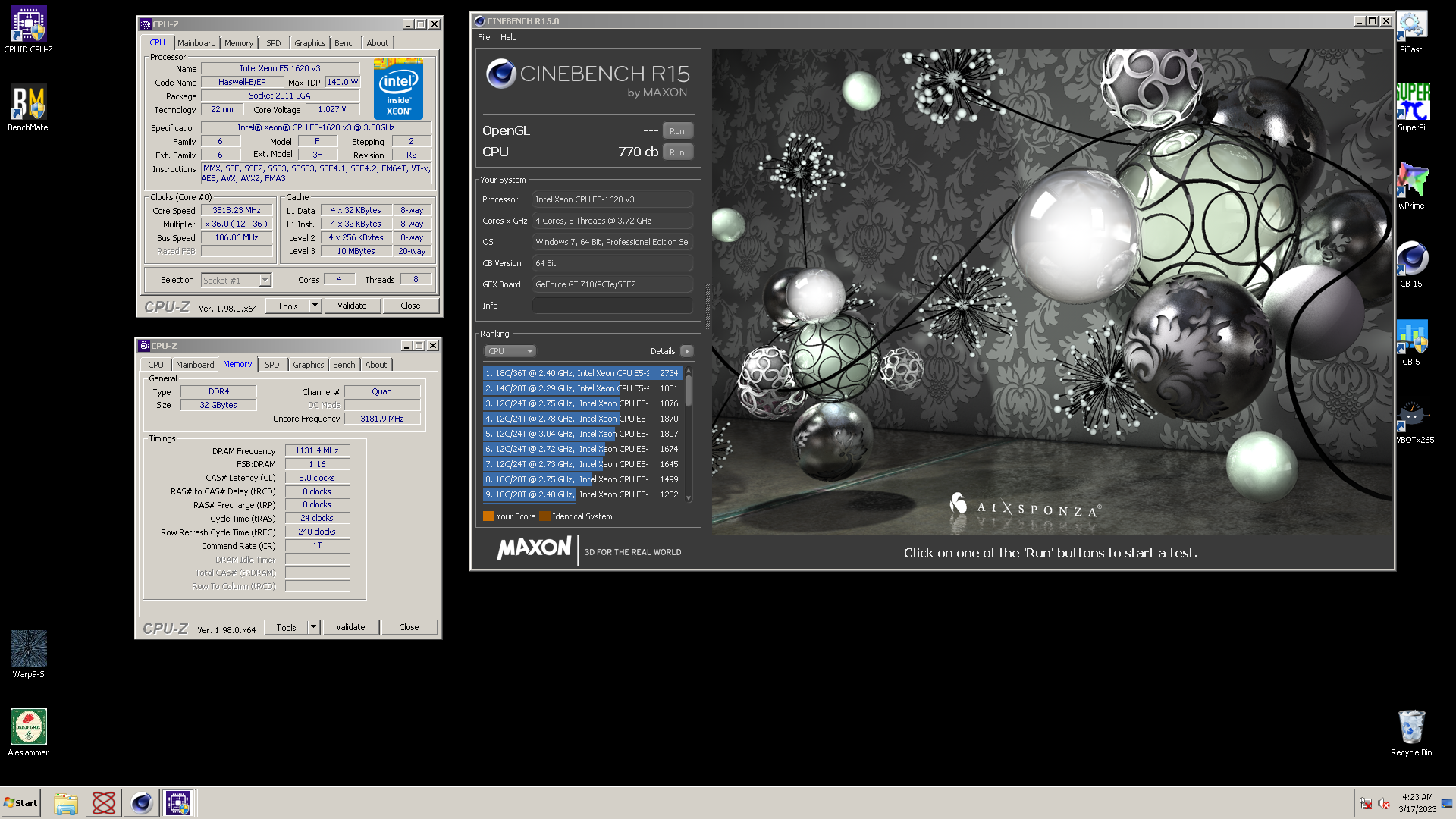Click Close in top CPU-Z window
Screen dimensions: 1456x819
click(x=410, y=306)
